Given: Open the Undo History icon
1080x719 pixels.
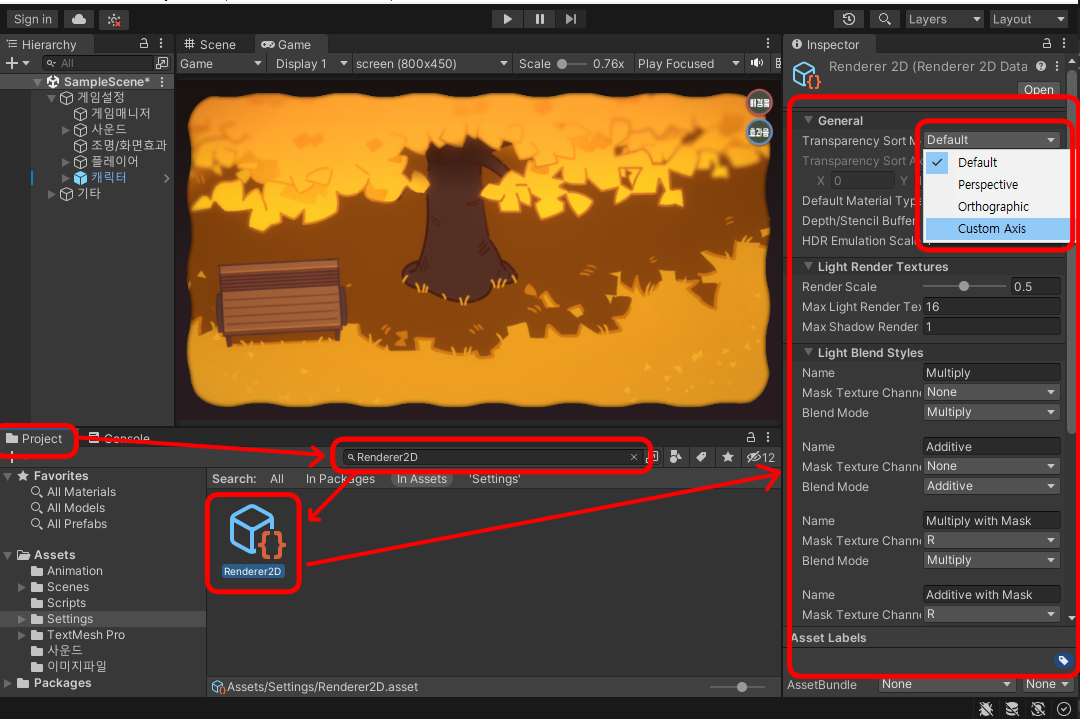Looking at the screenshot, I should [x=849, y=19].
